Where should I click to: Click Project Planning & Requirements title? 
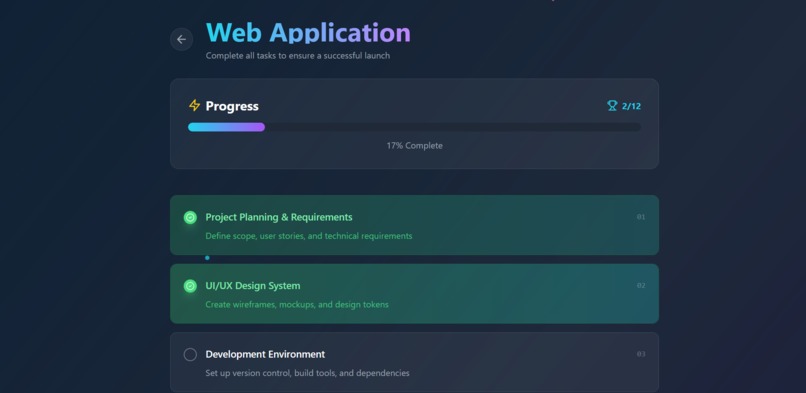(x=279, y=217)
